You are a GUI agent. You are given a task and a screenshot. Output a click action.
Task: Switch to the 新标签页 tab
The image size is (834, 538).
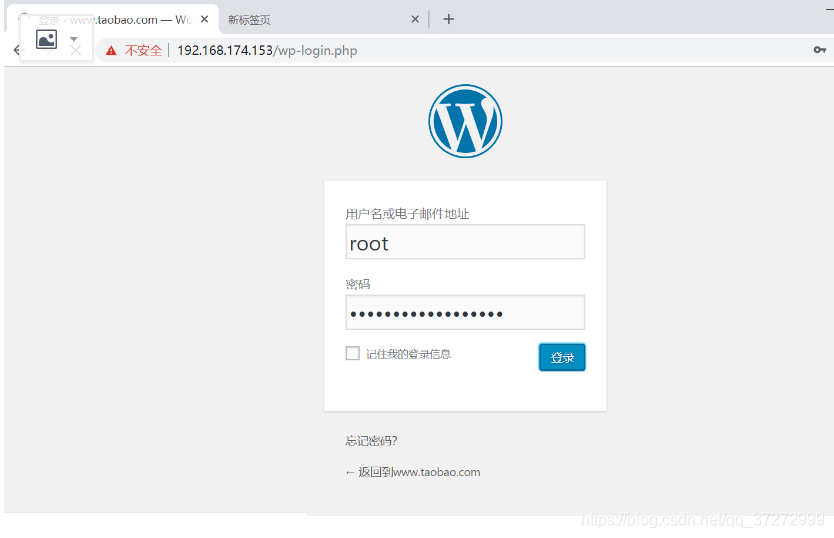pos(323,20)
